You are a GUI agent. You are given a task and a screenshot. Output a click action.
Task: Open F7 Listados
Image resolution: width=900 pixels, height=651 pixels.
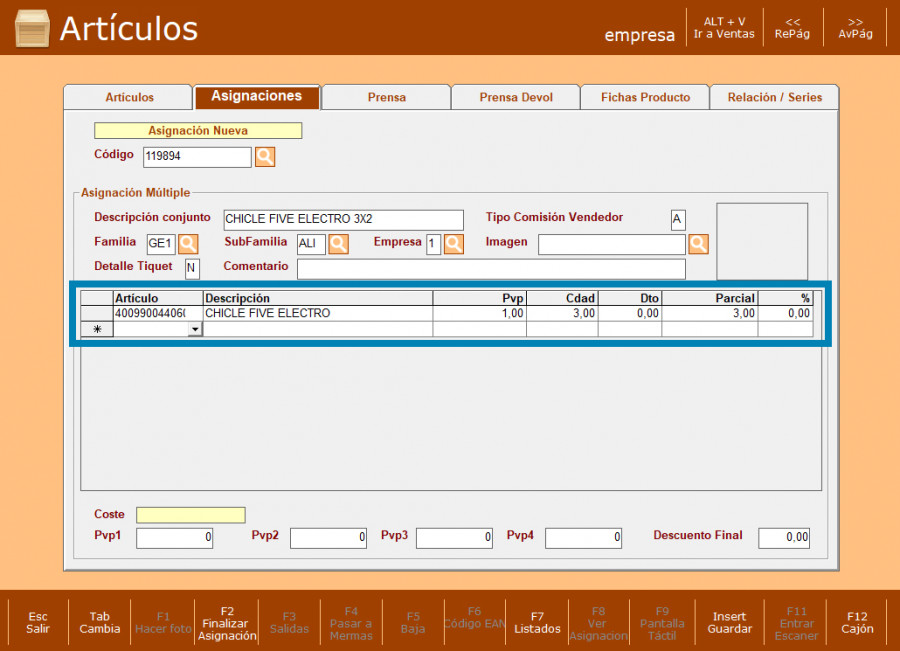pos(537,622)
